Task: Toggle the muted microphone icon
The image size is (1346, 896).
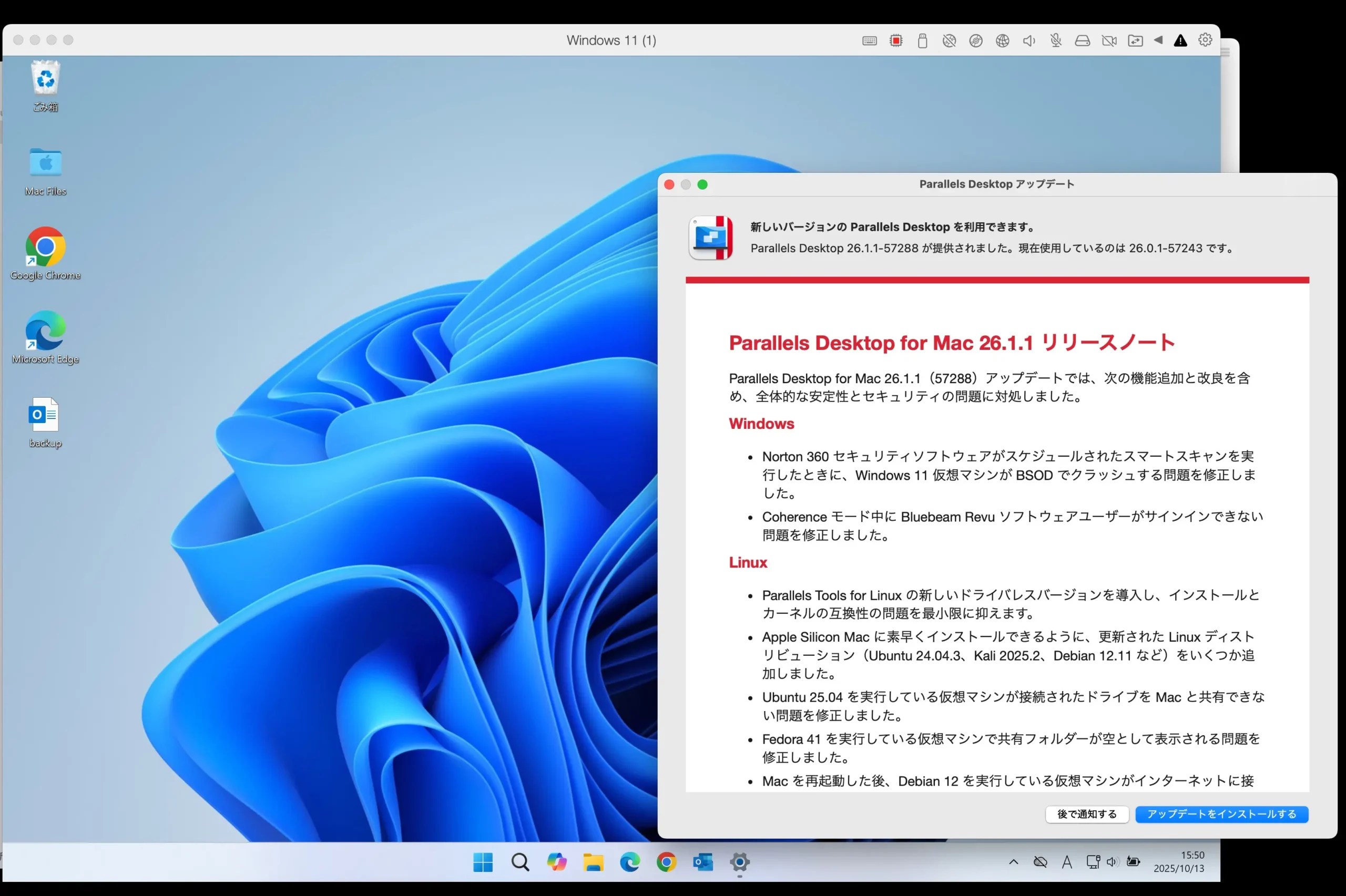Action: 1056,40
